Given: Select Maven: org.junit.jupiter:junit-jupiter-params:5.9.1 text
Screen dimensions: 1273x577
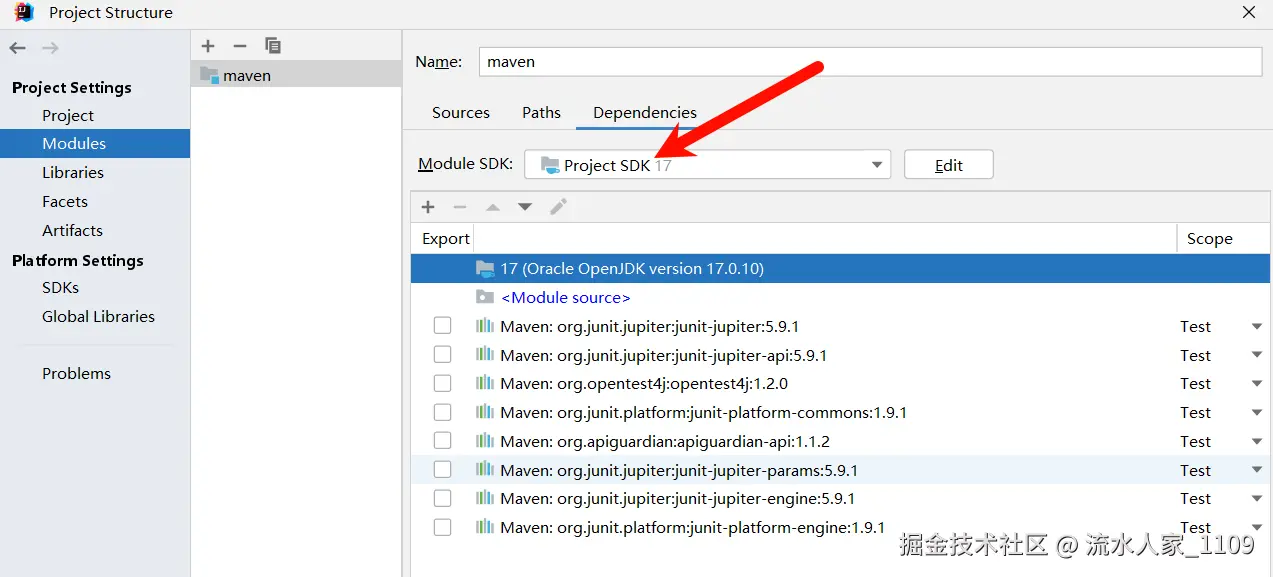Looking at the screenshot, I should tap(679, 470).
